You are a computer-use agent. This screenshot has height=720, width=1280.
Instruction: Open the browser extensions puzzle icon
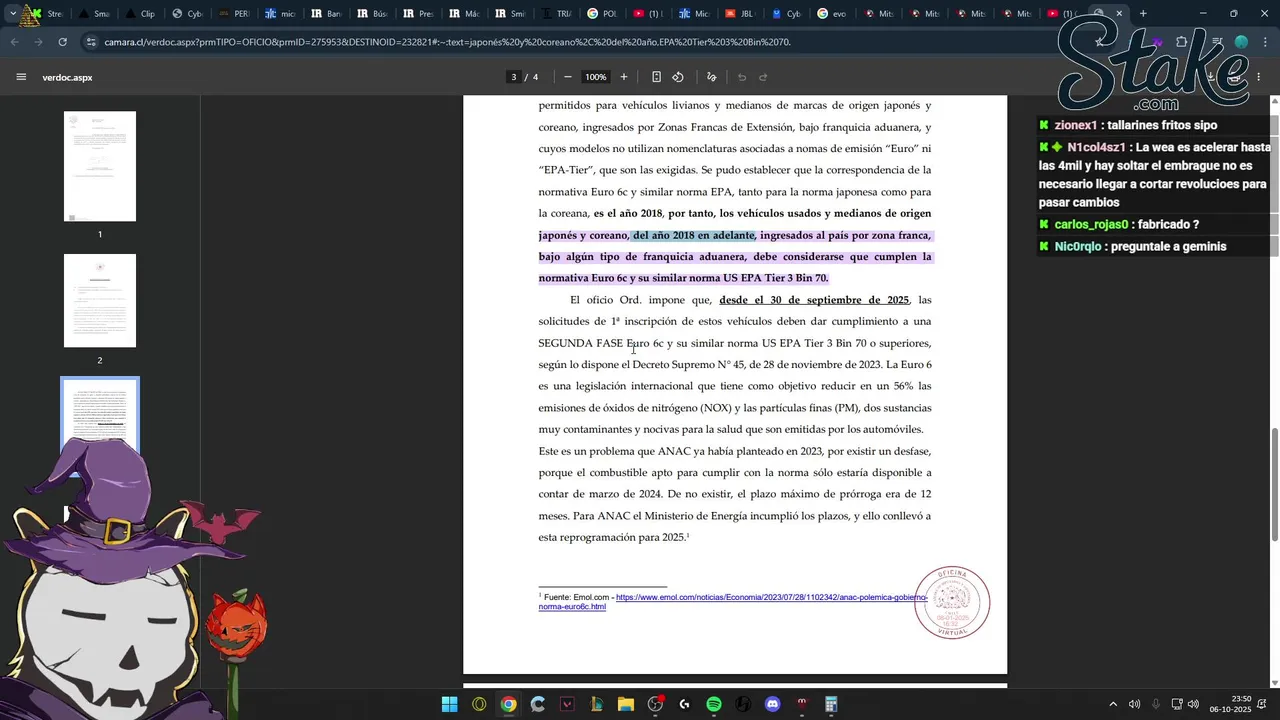click(1182, 42)
